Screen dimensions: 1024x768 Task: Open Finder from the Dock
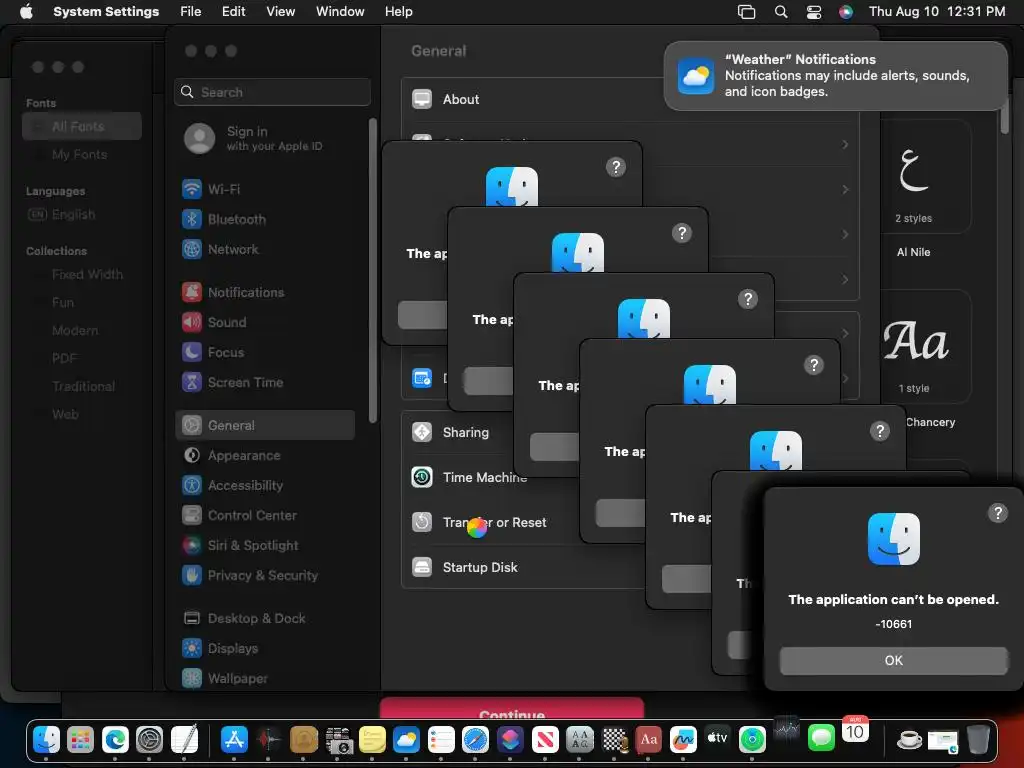point(46,739)
